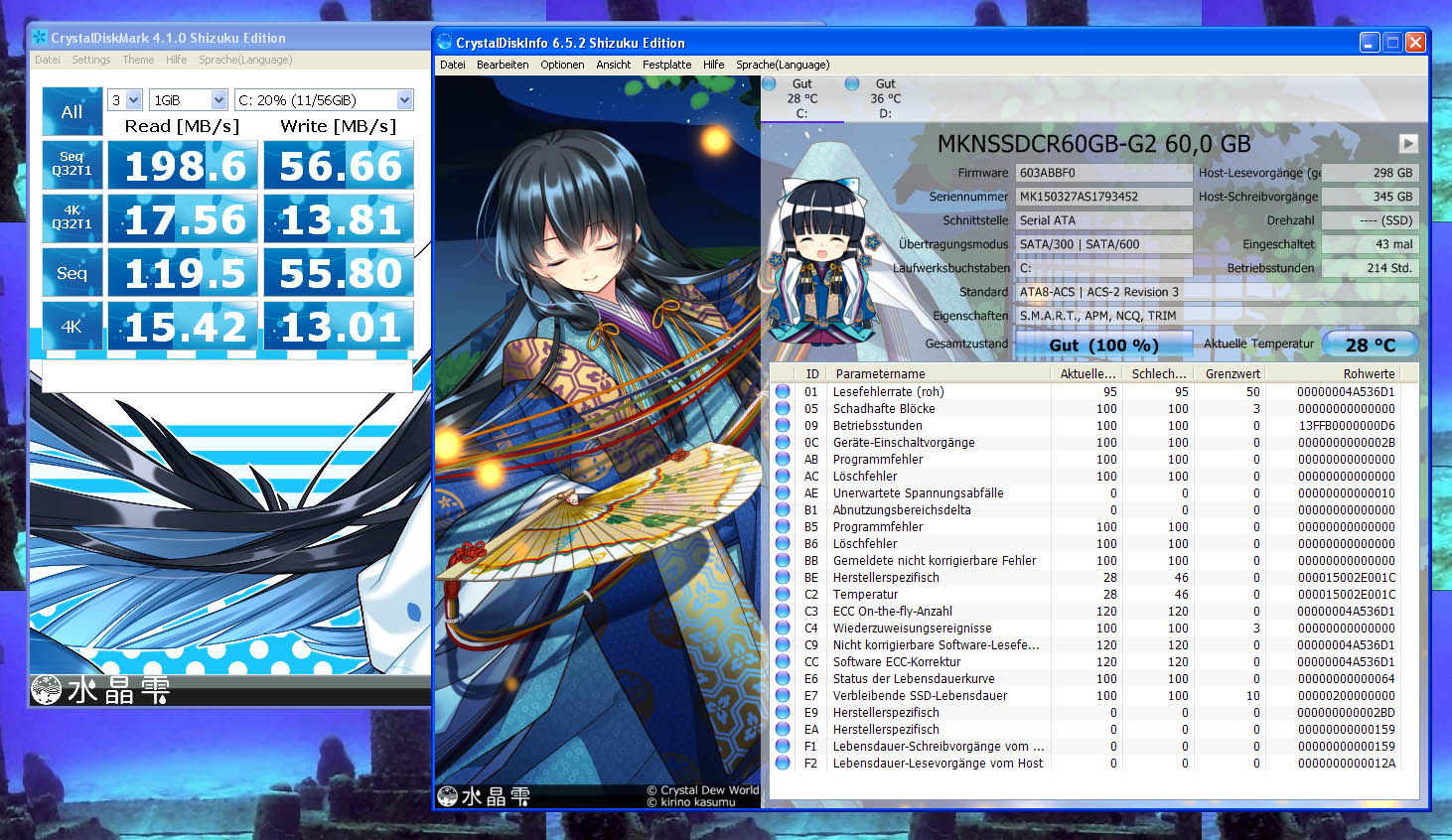
Task: Click status icon for Wiederzuweisungsereignisse row
Action: tap(783, 628)
